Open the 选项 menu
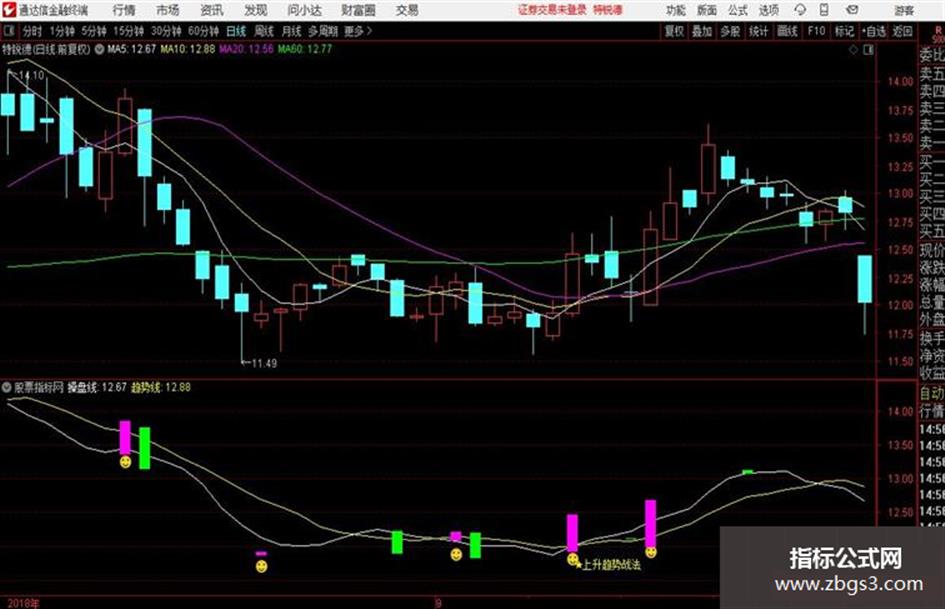The width and height of the screenshot is (945, 609). [769, 10]
